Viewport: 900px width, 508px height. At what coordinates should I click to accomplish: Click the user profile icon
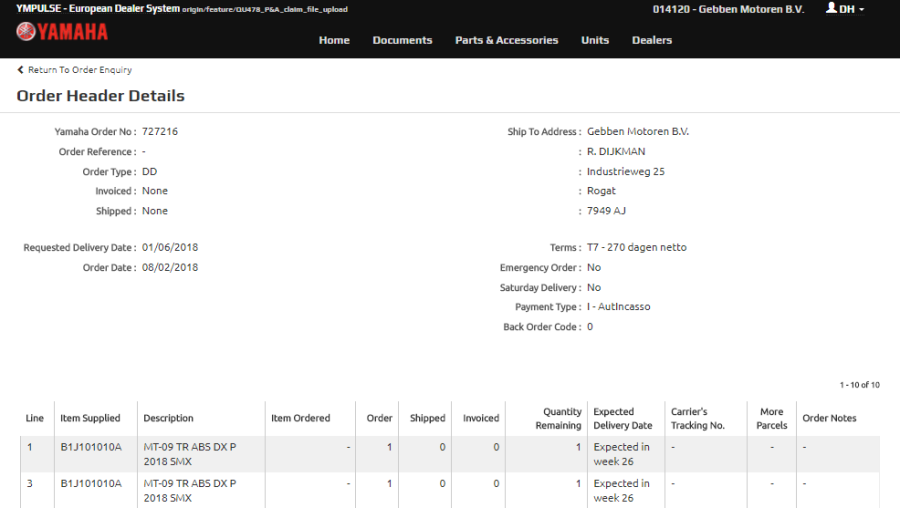coord(831,8)
